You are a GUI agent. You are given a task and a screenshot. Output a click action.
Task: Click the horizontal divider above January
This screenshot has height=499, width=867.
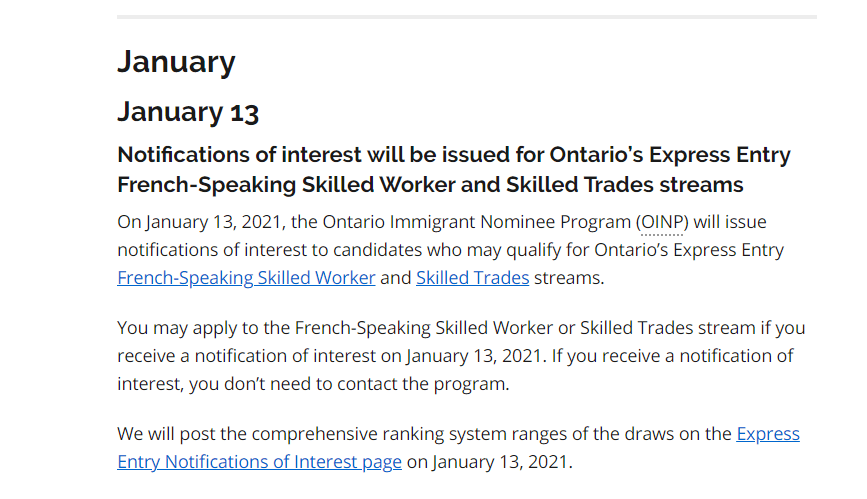[466, 17]
